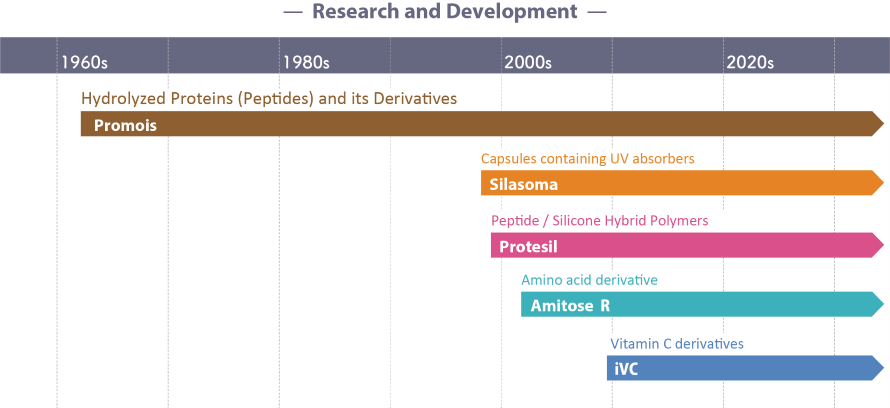Click the Amino acid derivative text
The height and width of the screenshot is (408, 890).
pos(589,280)
